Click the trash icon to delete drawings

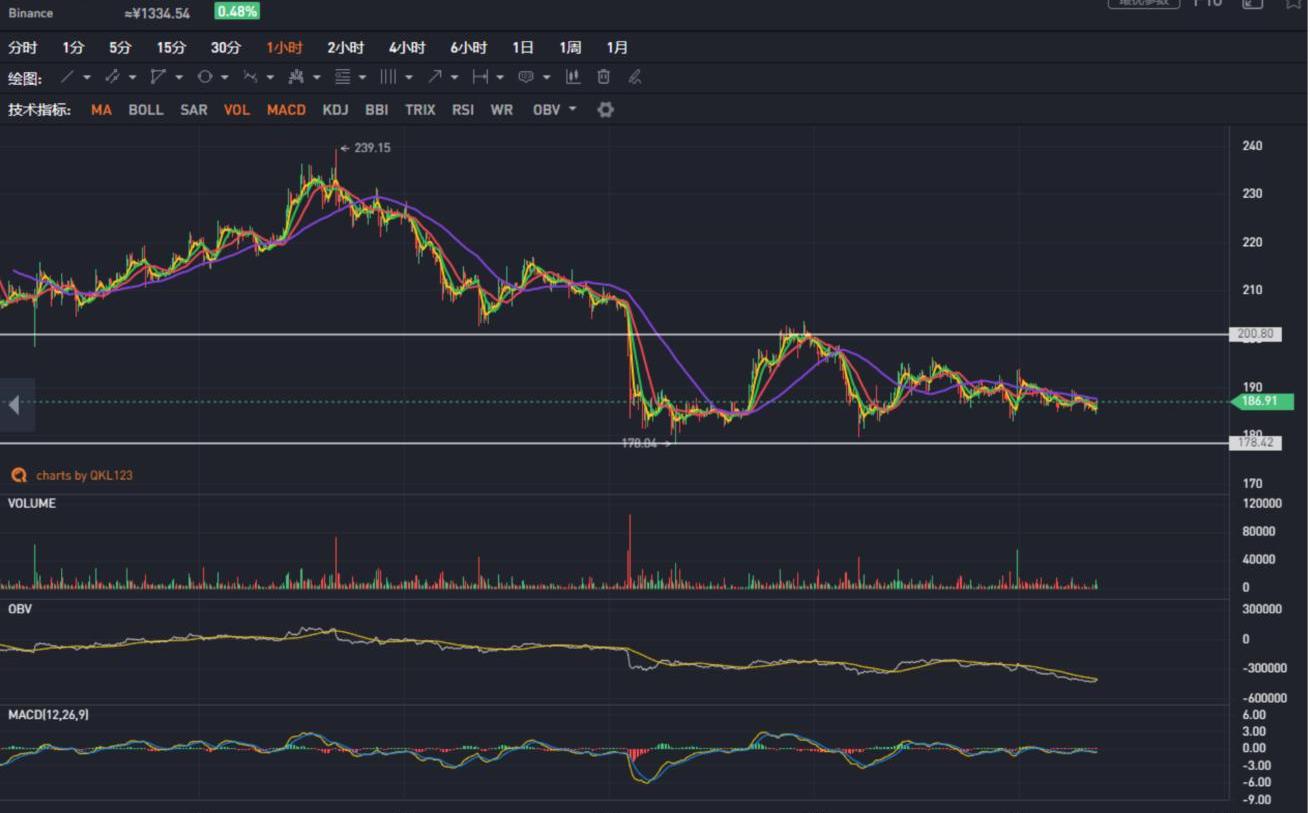pos(603,77)
